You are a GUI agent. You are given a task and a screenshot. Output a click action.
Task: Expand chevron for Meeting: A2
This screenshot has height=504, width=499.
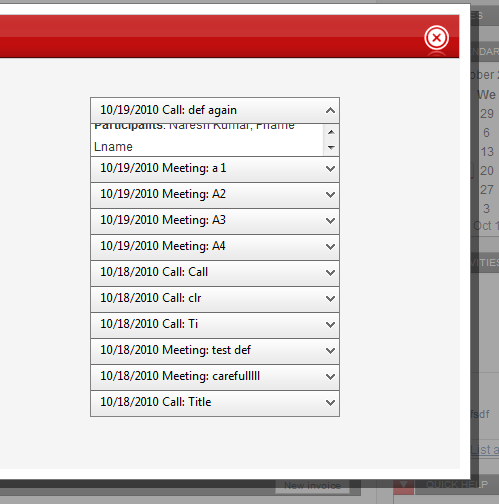coord(330,195)
